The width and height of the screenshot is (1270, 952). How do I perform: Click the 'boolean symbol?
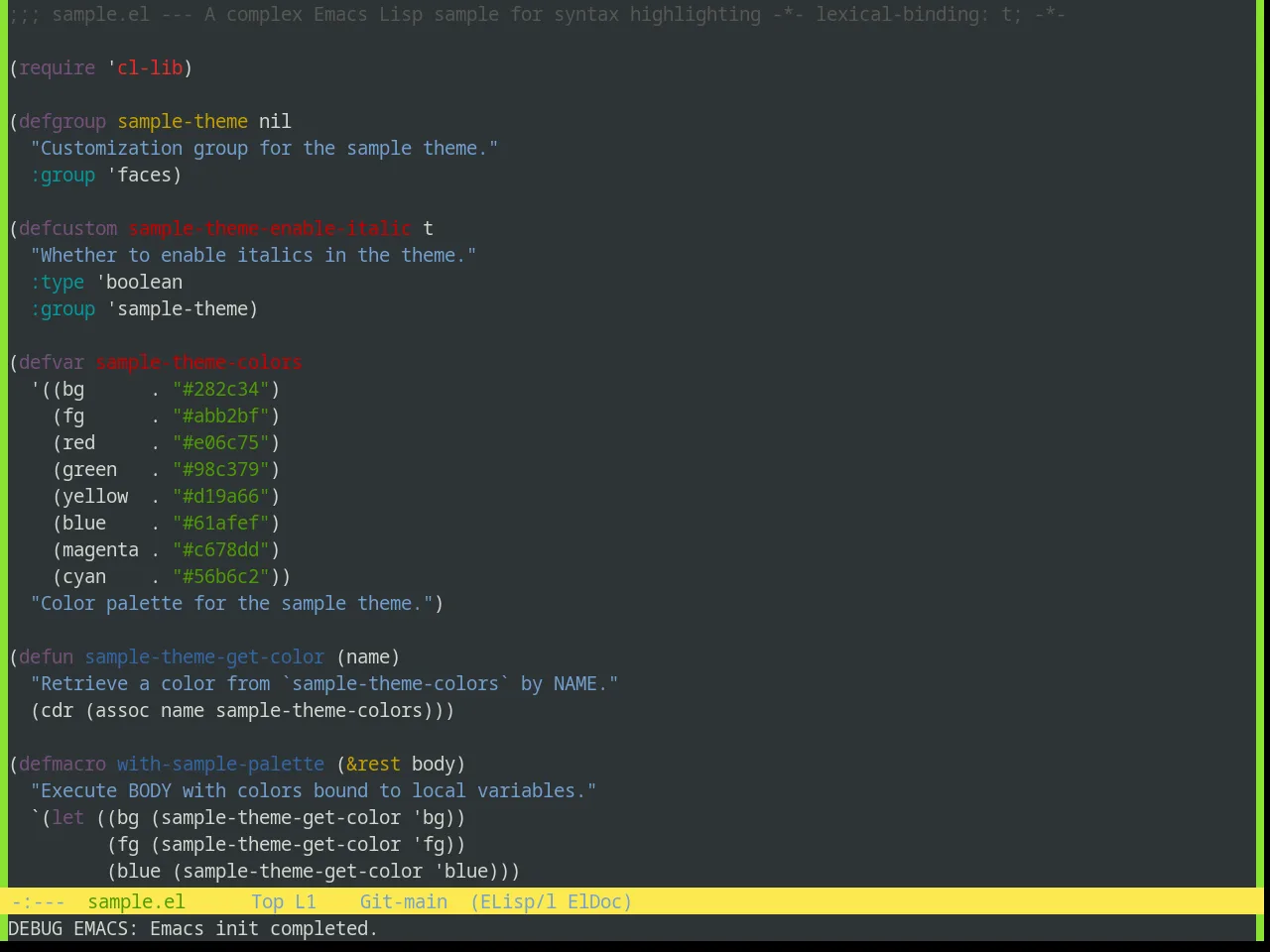(139, 282)
